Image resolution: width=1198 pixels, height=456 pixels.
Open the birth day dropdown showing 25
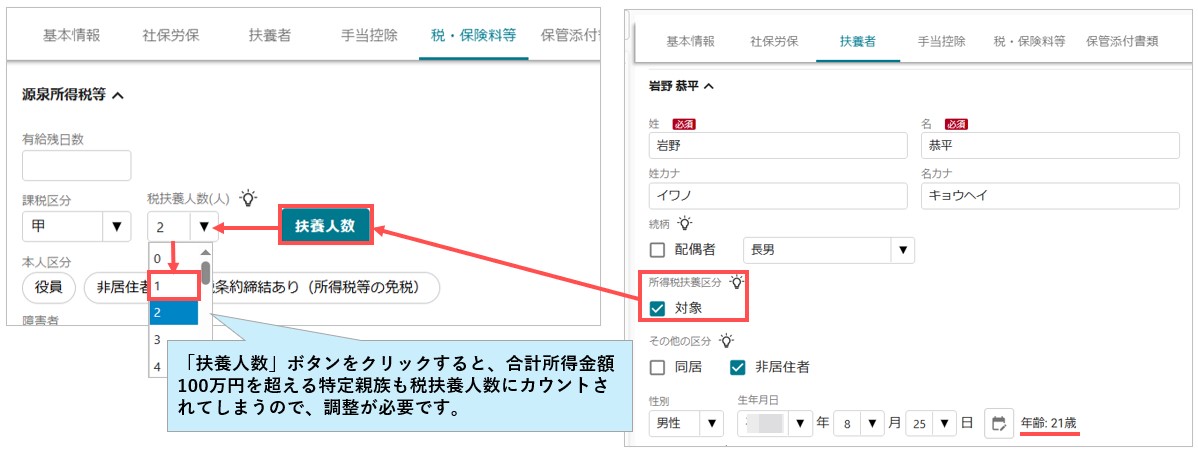click(x=931, y=424)
